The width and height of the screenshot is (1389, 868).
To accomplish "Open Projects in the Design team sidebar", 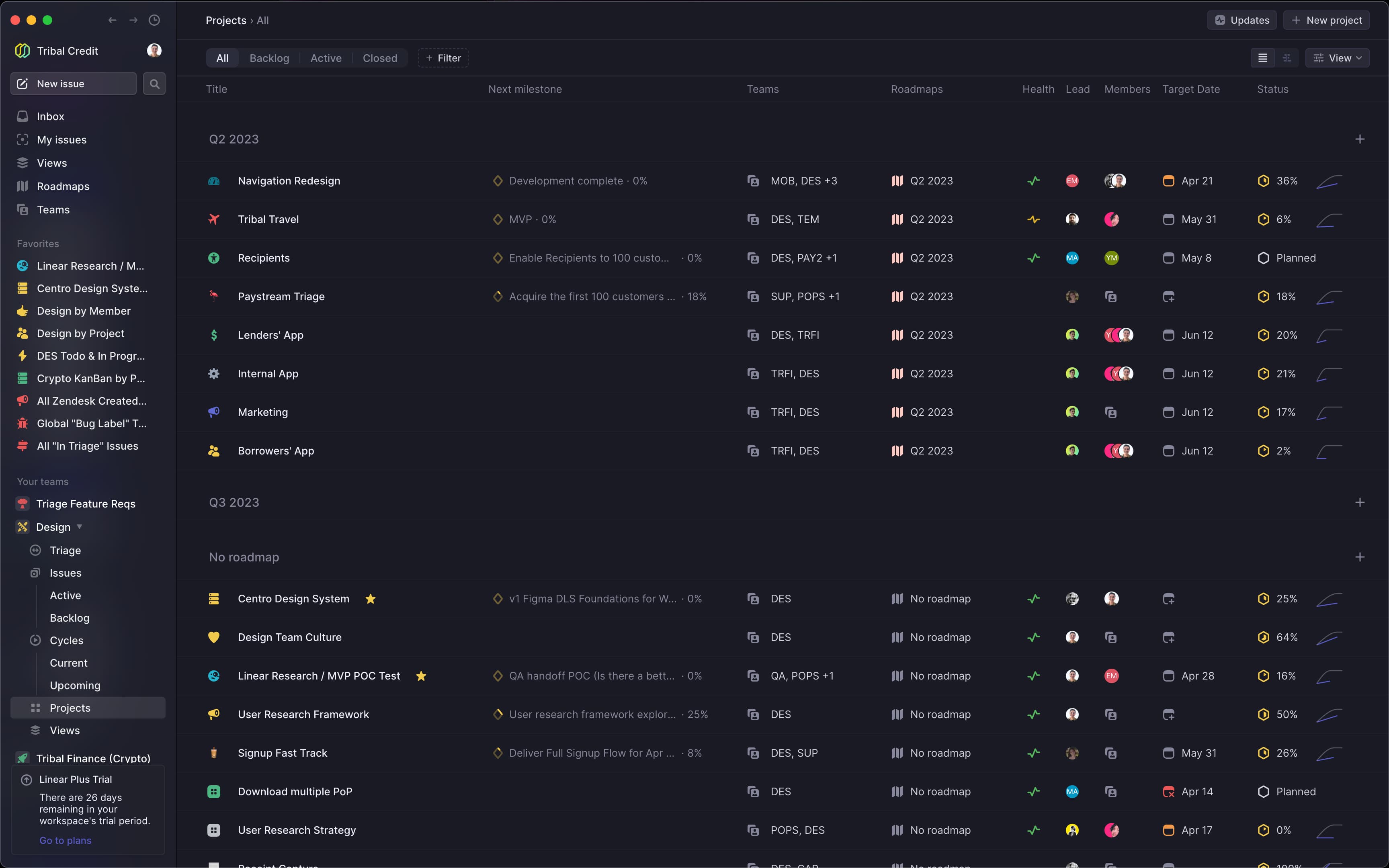I will (x=88, y=708).
